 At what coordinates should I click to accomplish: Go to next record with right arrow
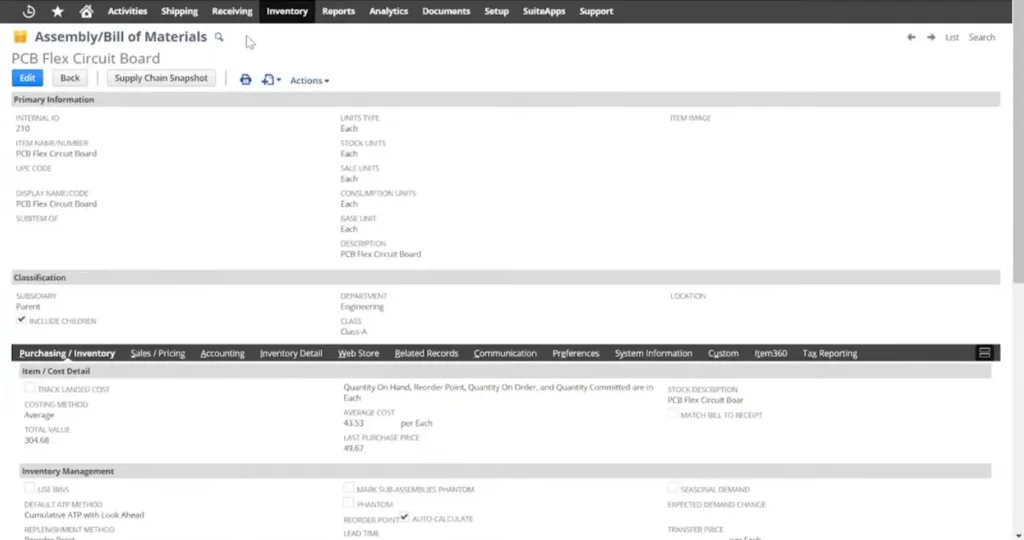(x=931, y=37)
